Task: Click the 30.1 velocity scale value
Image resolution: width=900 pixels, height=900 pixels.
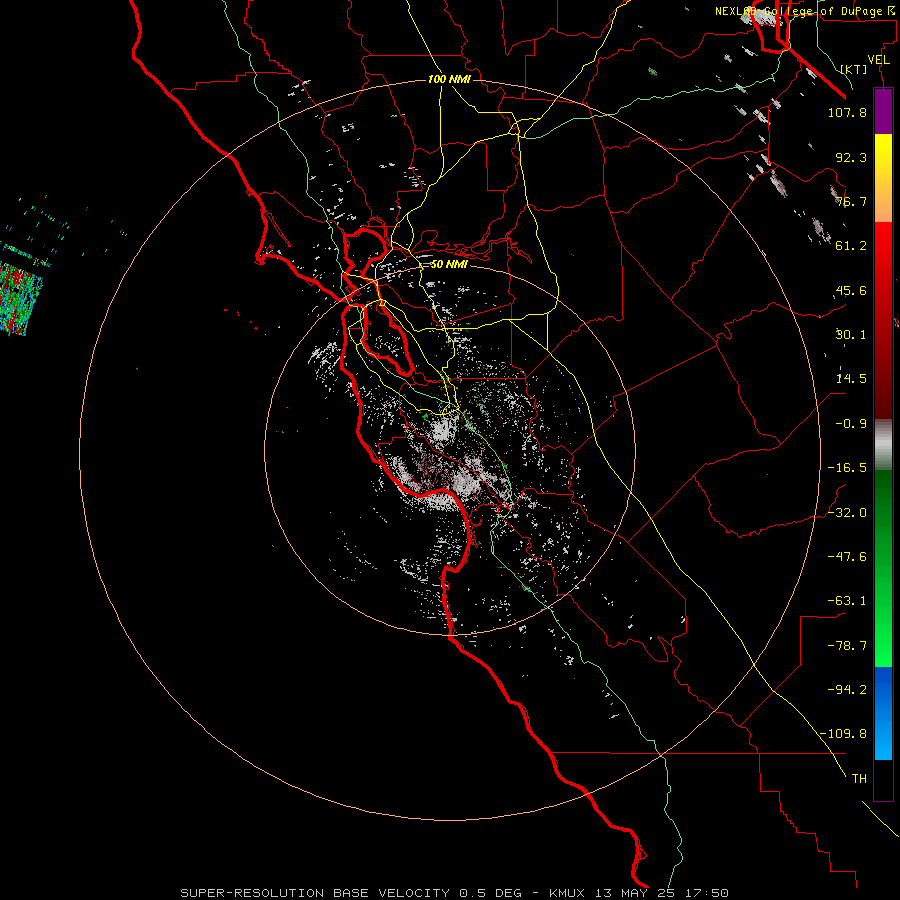Action: pyautogui.click(x=851, y=335)
